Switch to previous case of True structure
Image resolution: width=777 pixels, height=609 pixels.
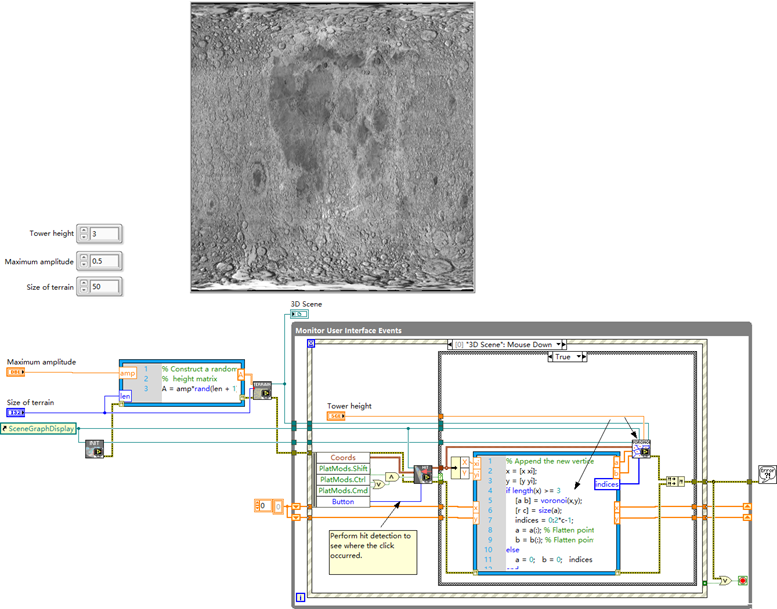pyautogui.click(x=551, y=357)
